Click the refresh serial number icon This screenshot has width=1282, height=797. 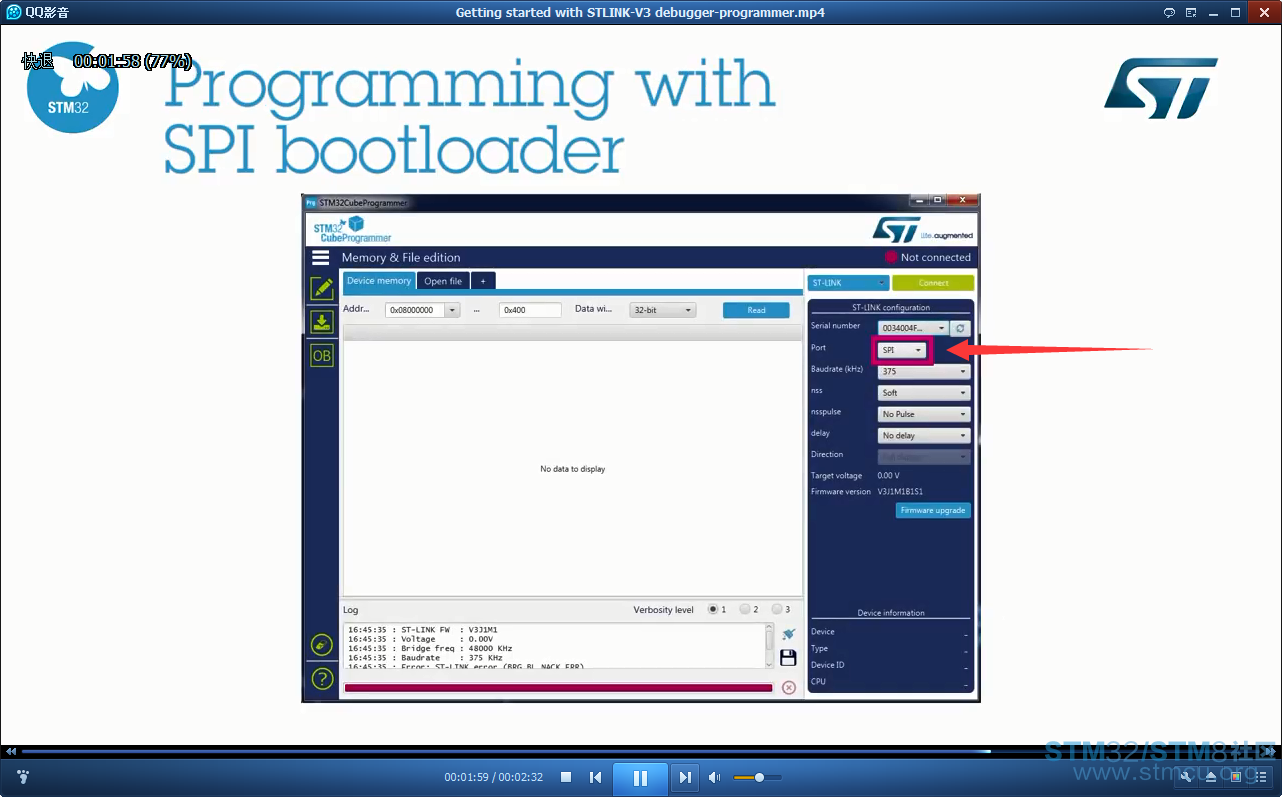click(960, 328)
